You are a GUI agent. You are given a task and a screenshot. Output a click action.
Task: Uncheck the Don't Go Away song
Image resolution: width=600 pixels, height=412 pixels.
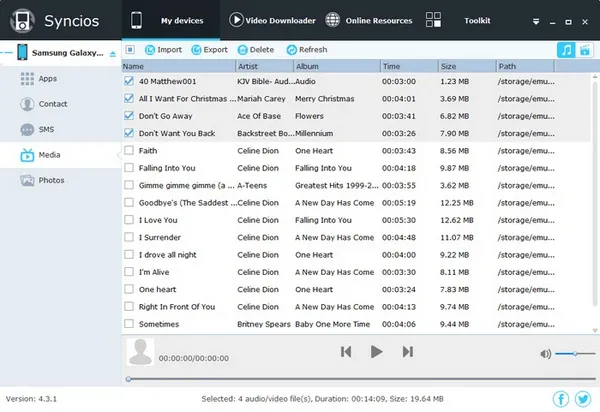128,116
